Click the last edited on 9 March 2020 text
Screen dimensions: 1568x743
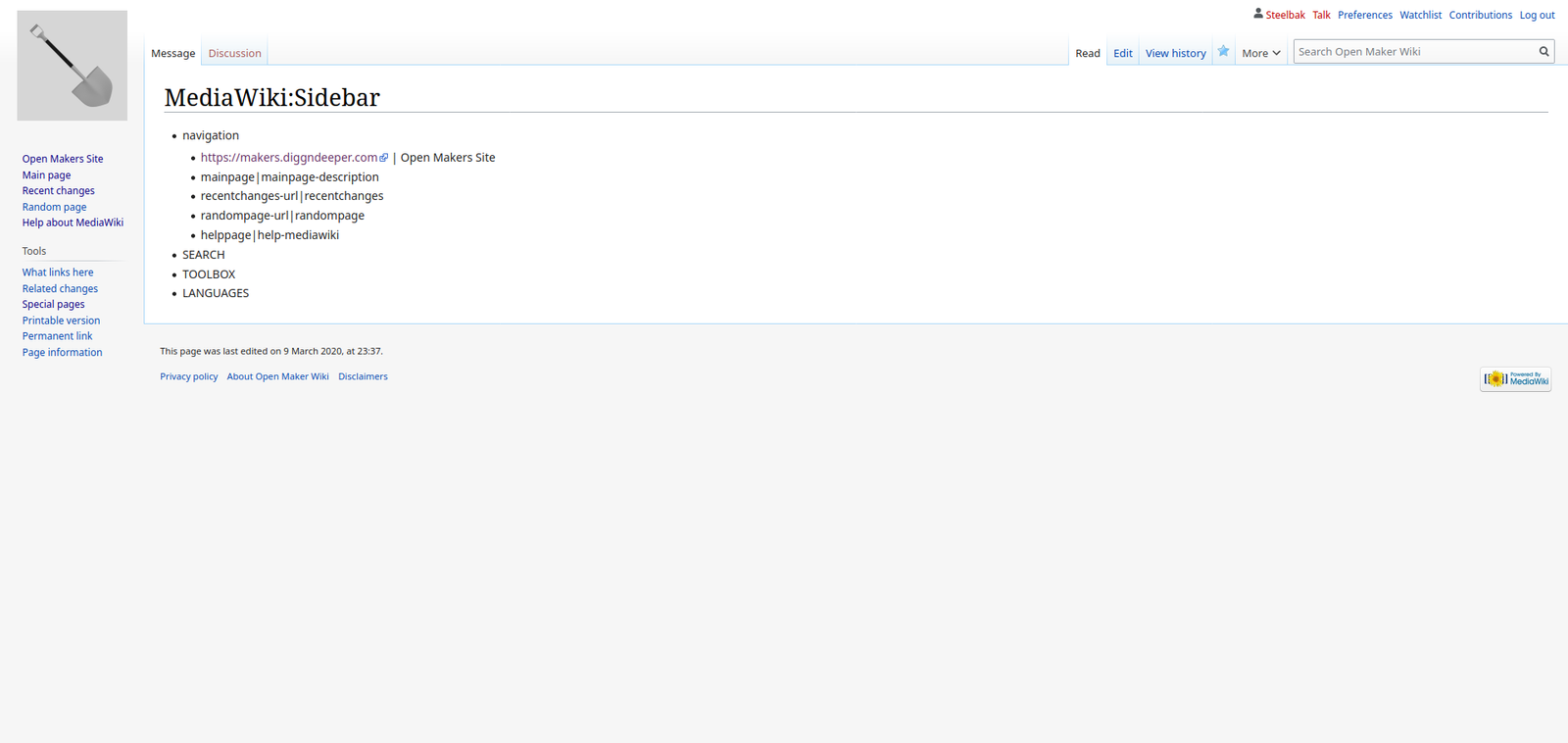tap(271, 351)
